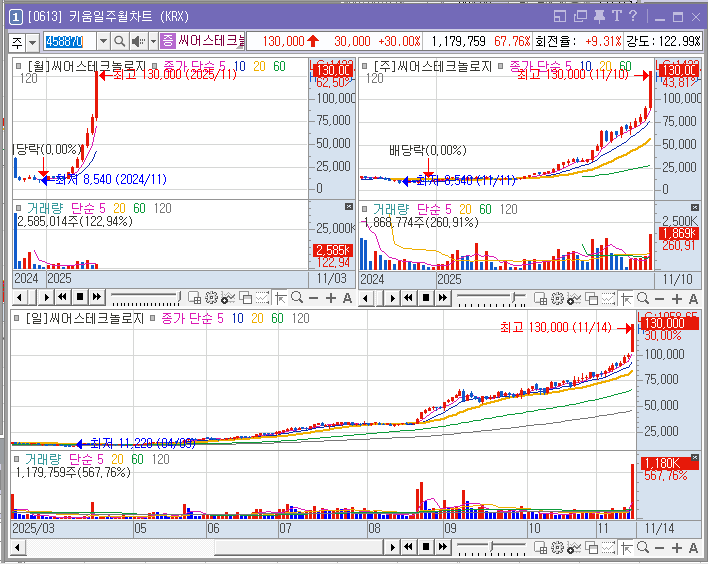This screenshot has width=708, height=564.
Task: Open daily chart settings gear icon
Action: (x=557, y=548)
